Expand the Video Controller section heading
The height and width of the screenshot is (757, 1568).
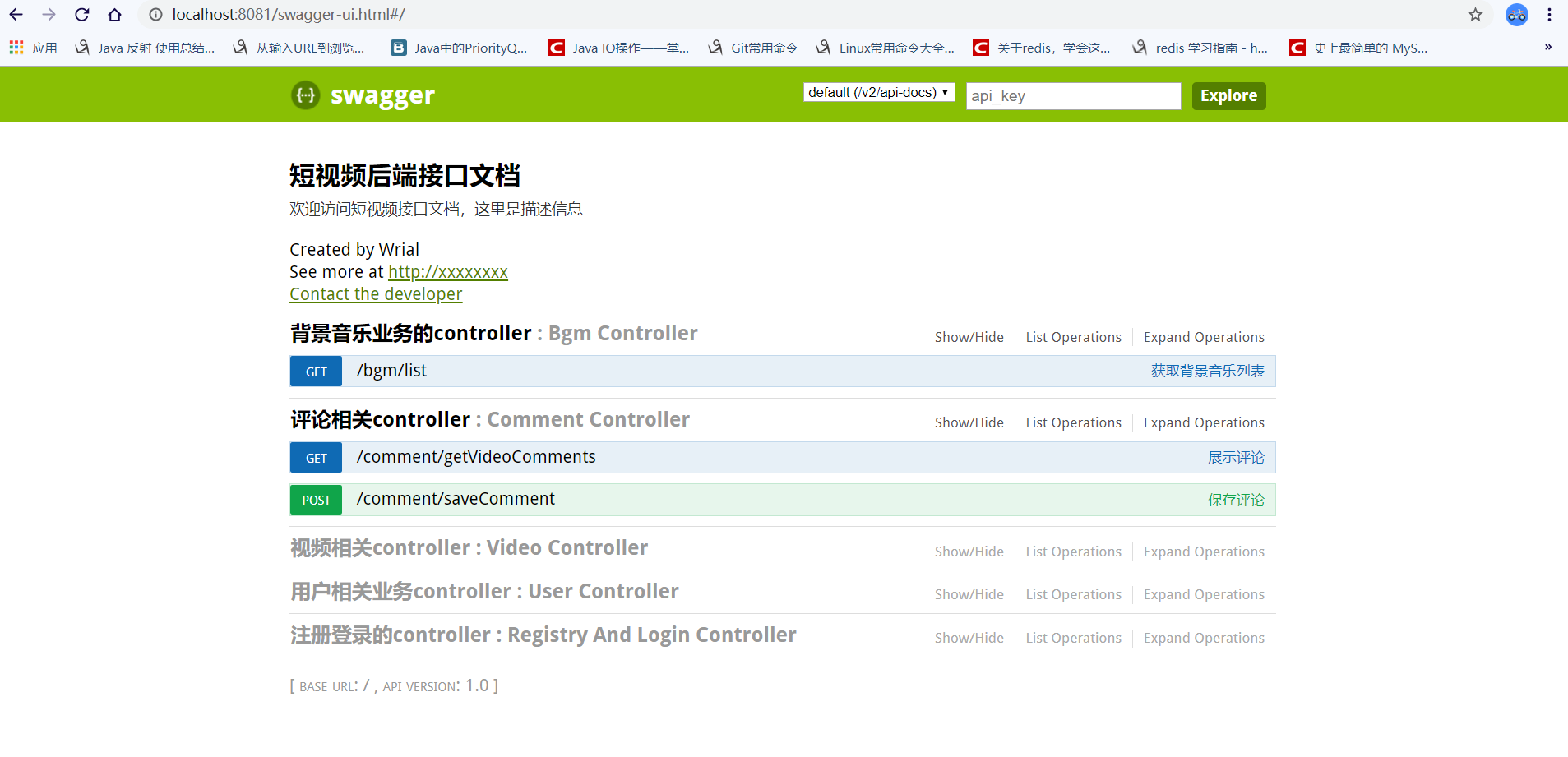click(x=469, y=547)
